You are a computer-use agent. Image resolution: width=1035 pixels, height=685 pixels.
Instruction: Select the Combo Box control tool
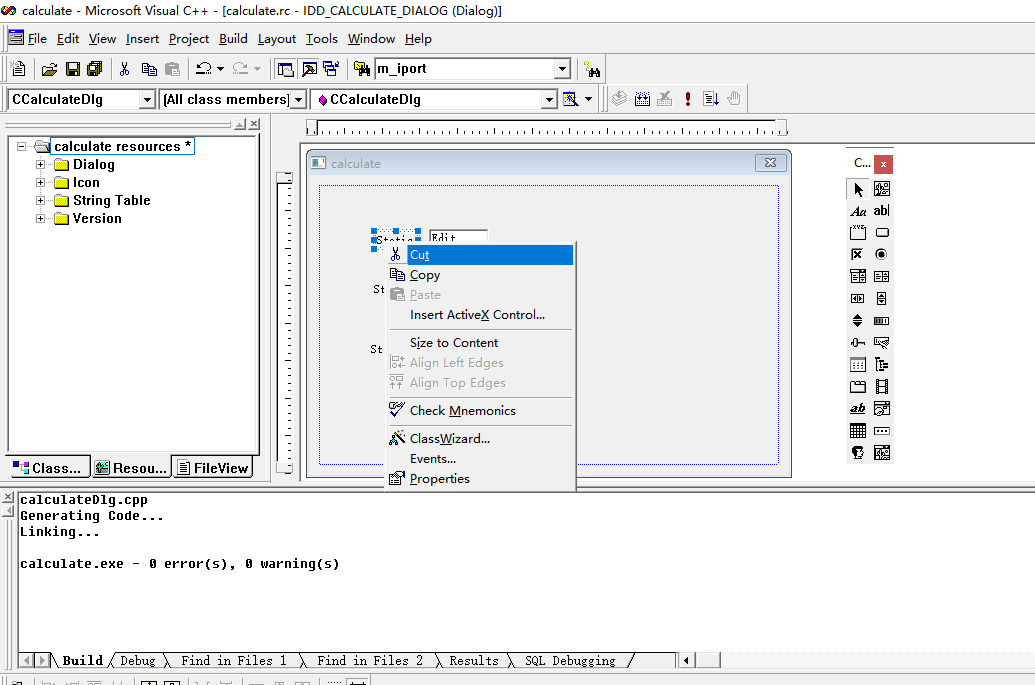click(x=857, y=276)
